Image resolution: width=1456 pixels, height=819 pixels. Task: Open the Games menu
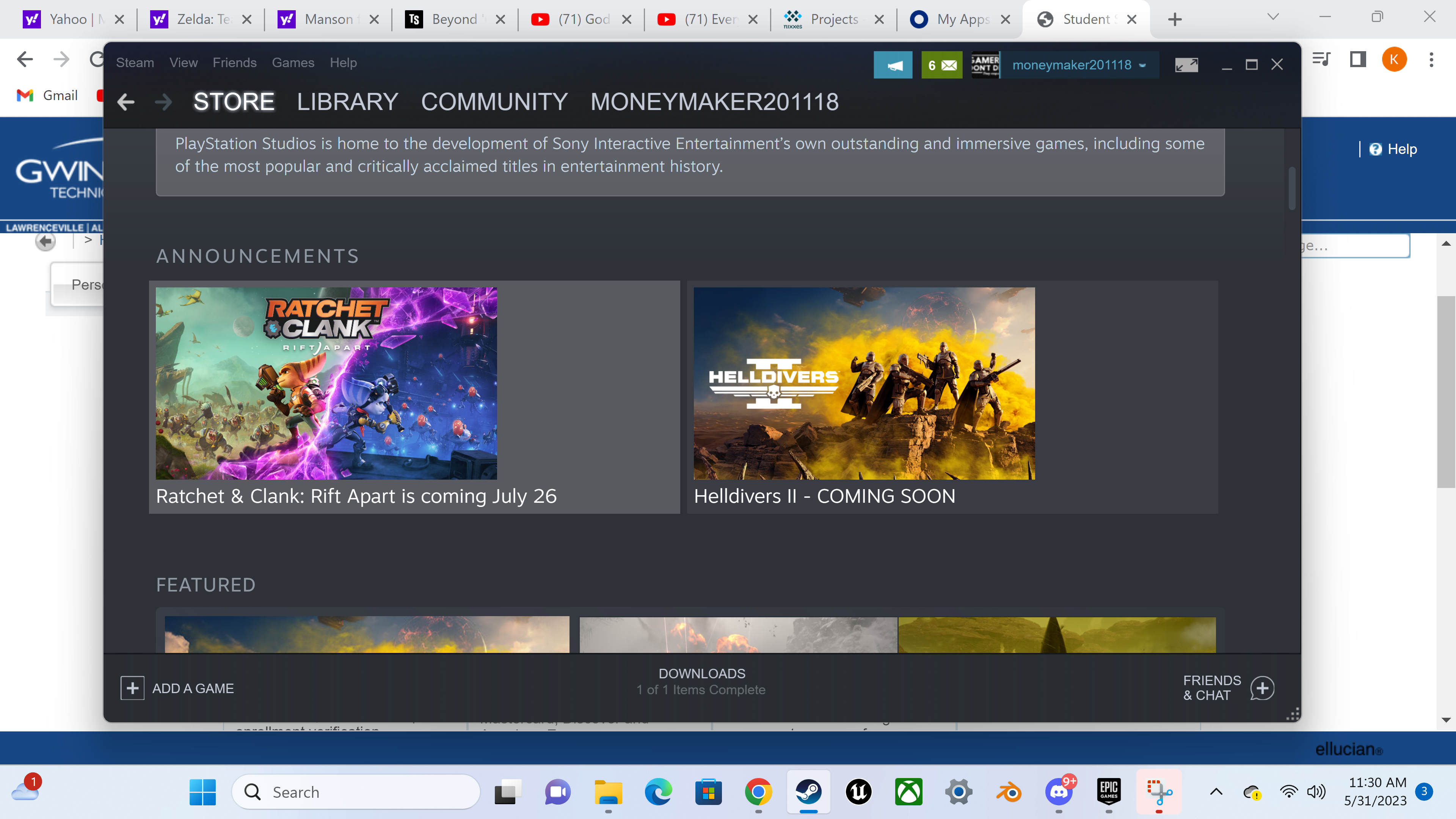coord(293,63)
